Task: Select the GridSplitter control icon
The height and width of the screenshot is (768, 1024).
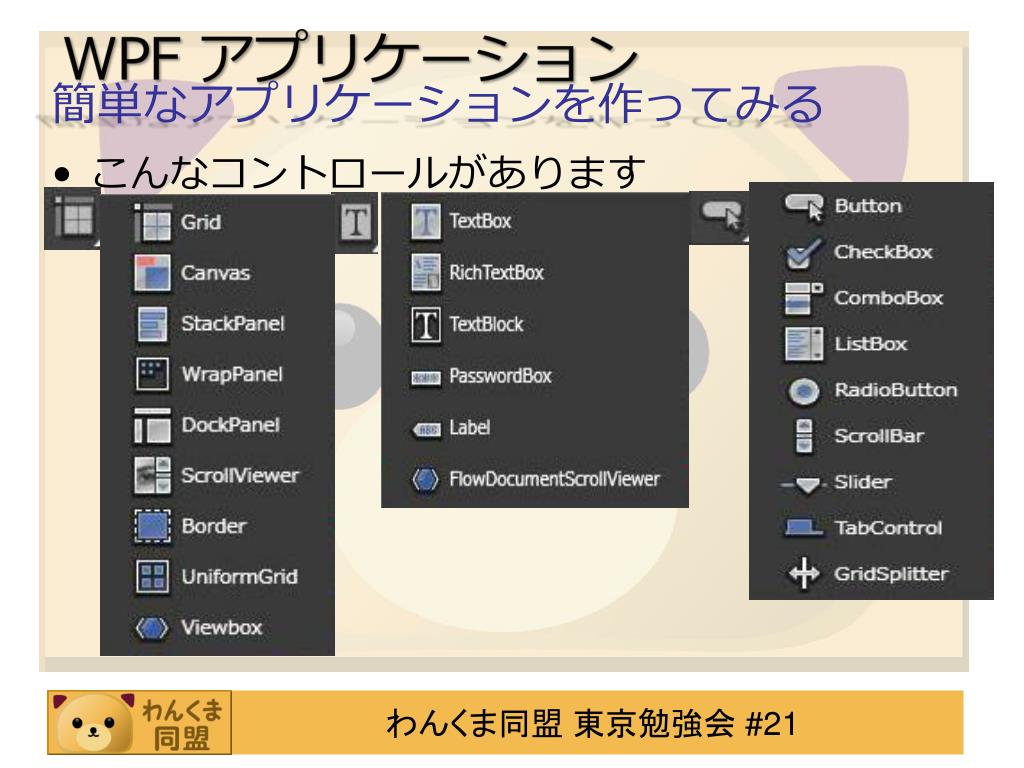Action: (804, 574)
